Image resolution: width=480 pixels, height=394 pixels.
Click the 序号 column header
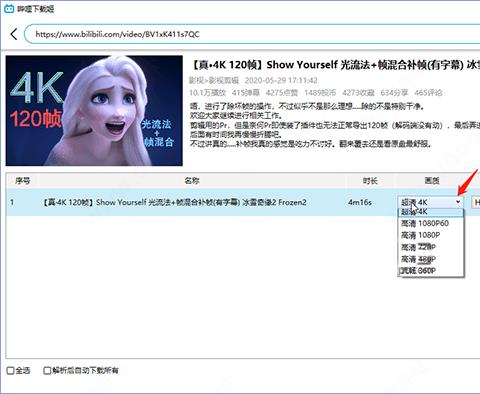click(x=22, y=181)
